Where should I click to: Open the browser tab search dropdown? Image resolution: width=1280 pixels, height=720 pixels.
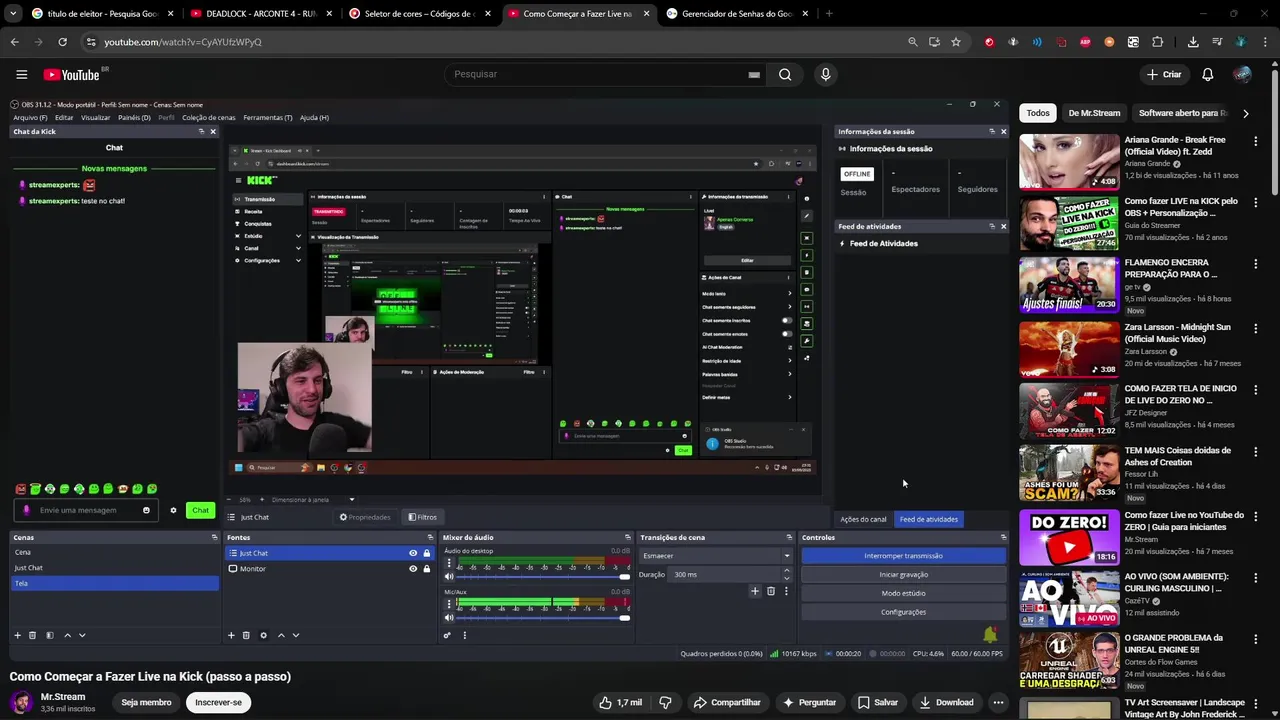(12, 13)
